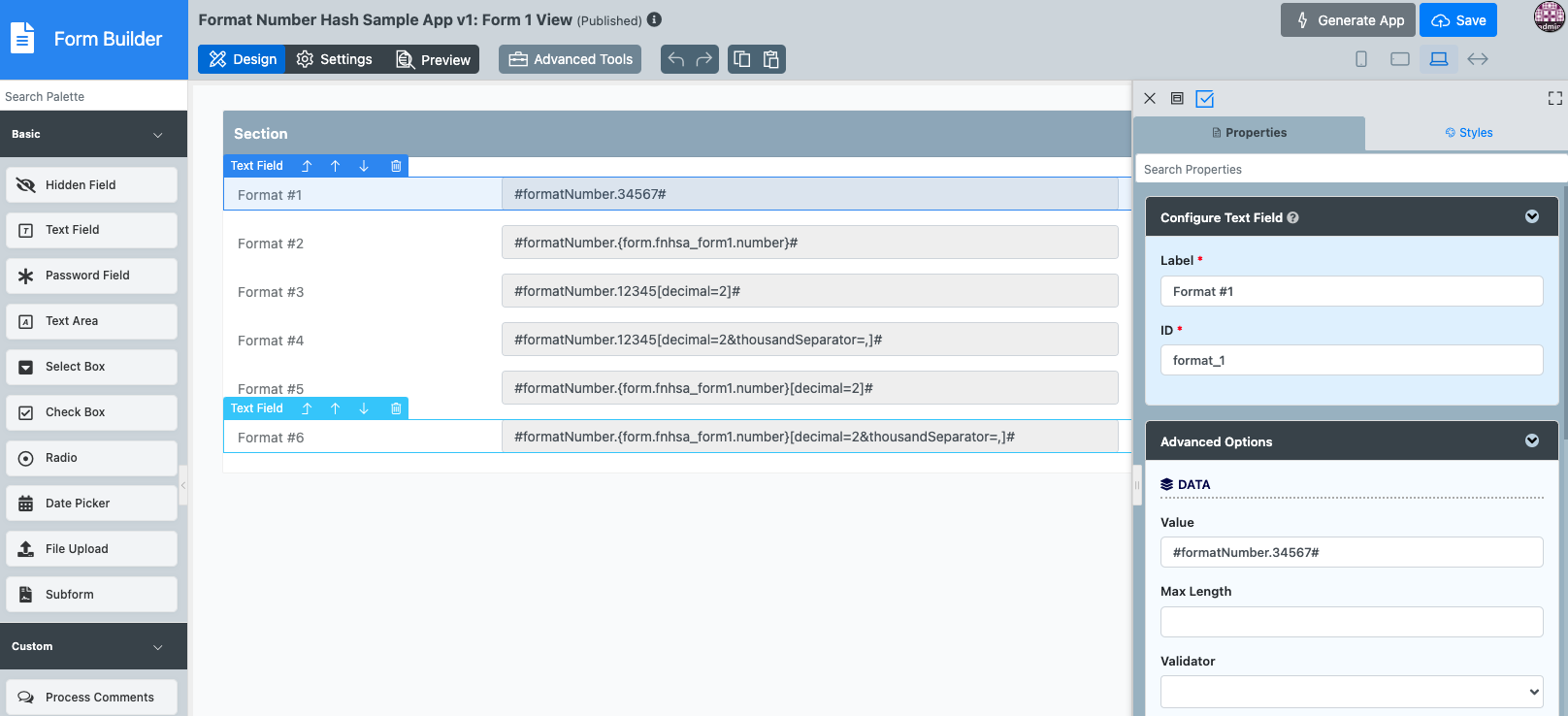Add Radio element from palette

[x=91, y=458]
